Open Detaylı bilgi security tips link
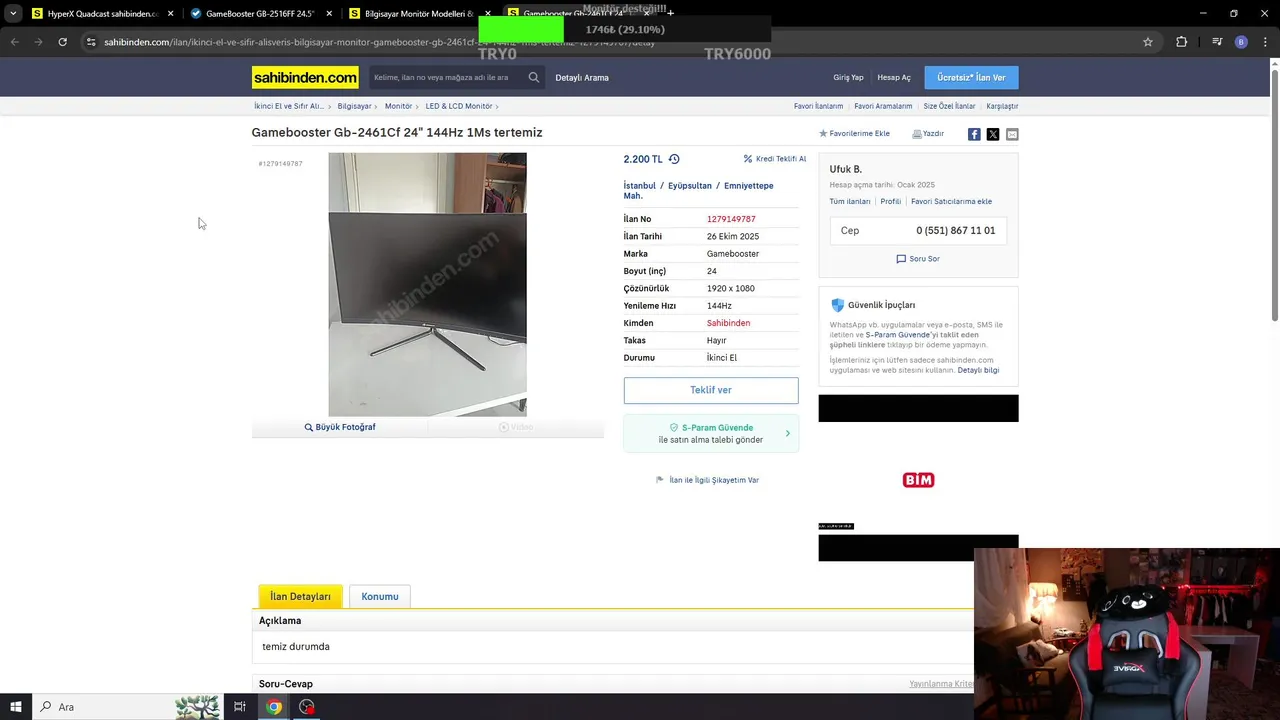Viewport: 1280px width, 720px height. 978,371
